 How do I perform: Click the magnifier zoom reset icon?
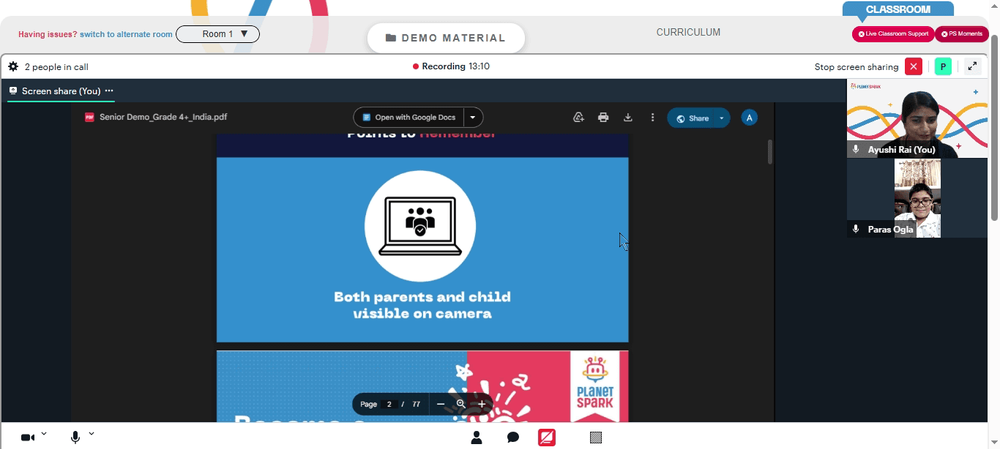[461, 404]
